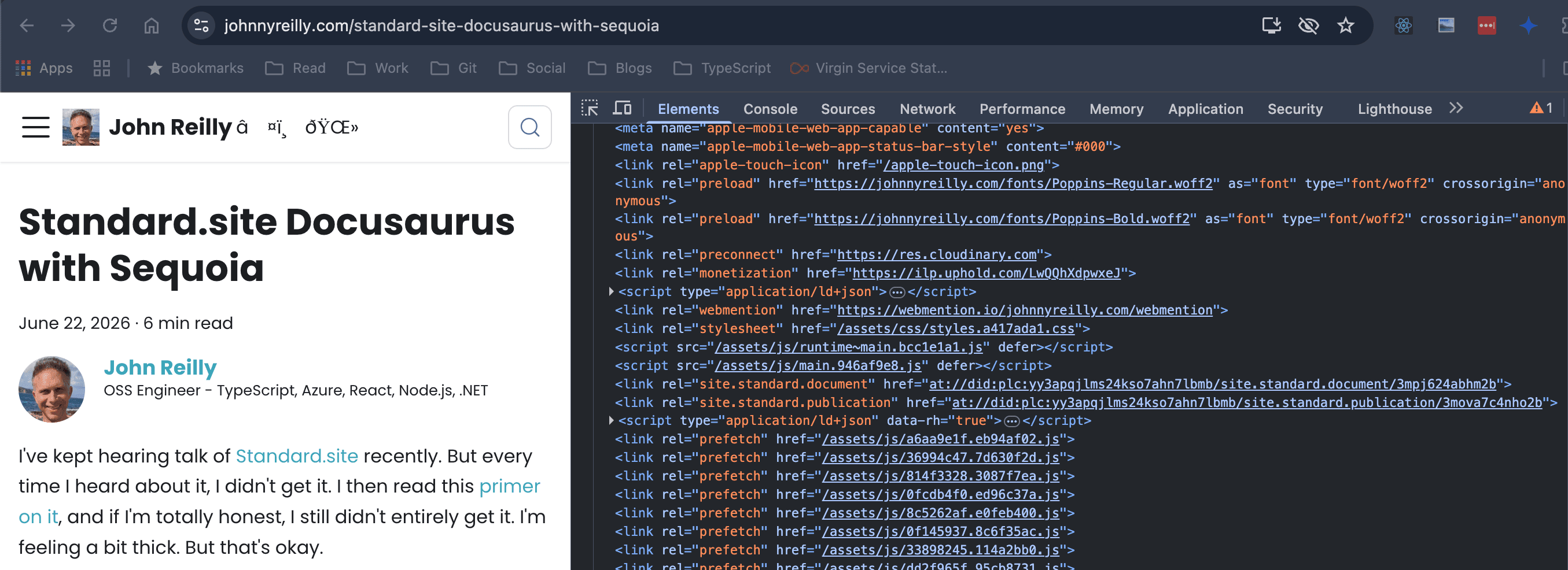Open the styles.a417ada1.css link

956,328
